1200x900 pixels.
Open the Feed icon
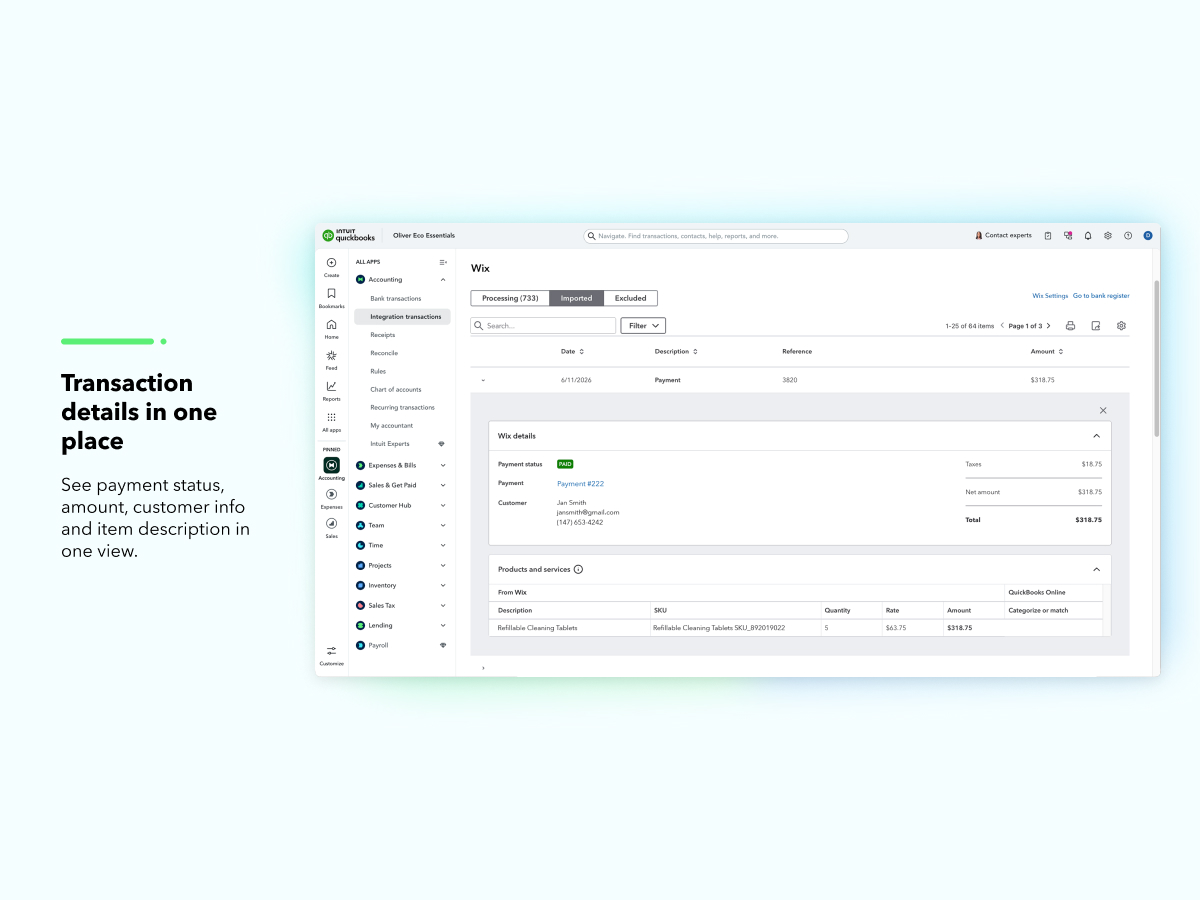(x=331, y=355)
